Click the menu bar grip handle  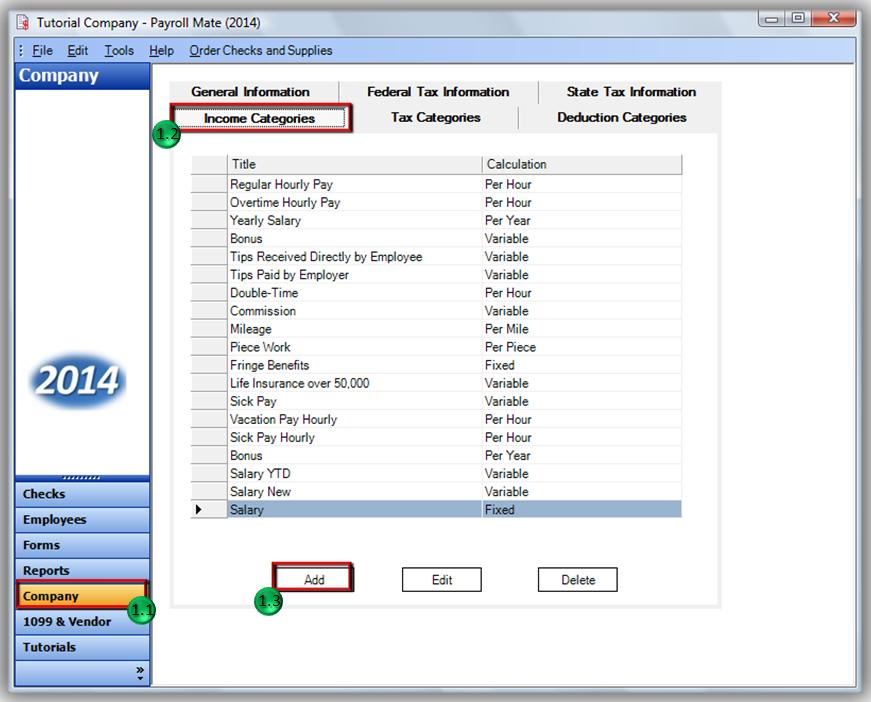[21, 51]
